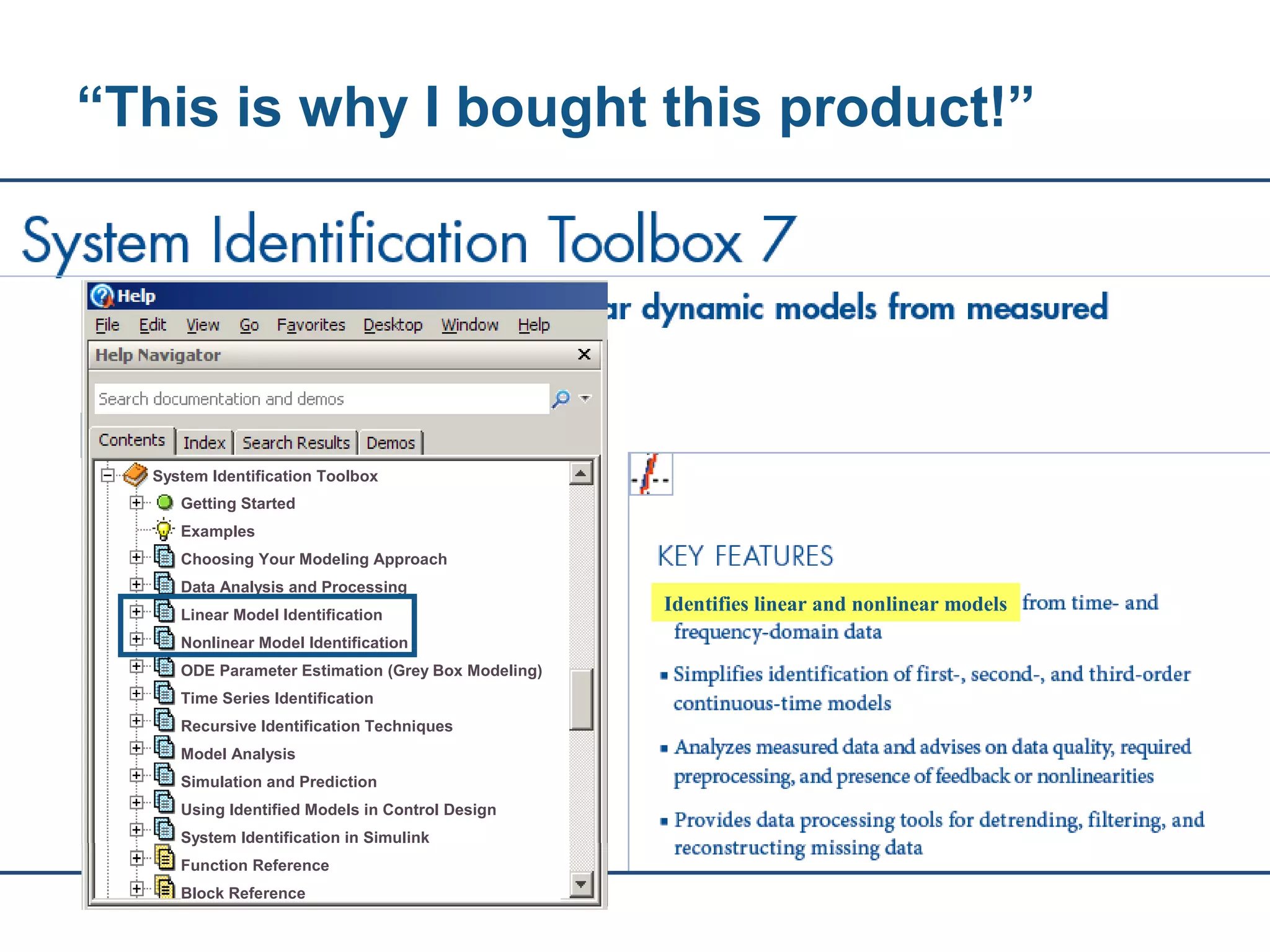Click the System Identification Toolbox book icon

click(x=135, y=475)
